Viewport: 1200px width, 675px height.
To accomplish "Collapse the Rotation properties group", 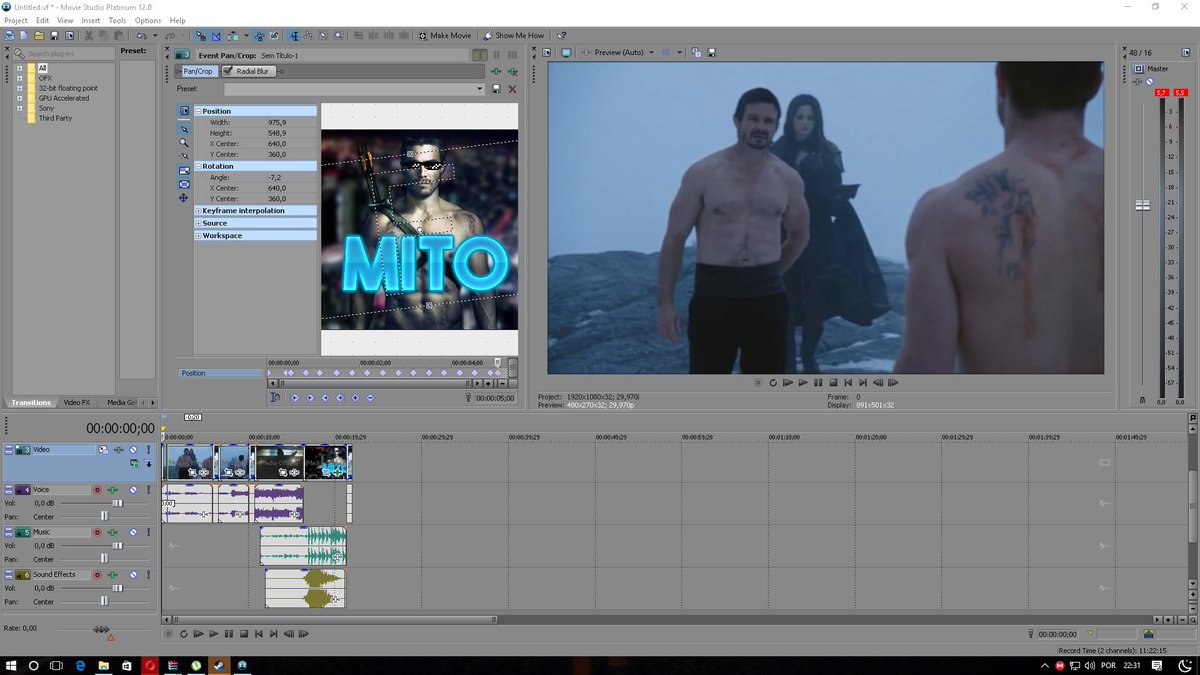I will [x=198, y=166].
